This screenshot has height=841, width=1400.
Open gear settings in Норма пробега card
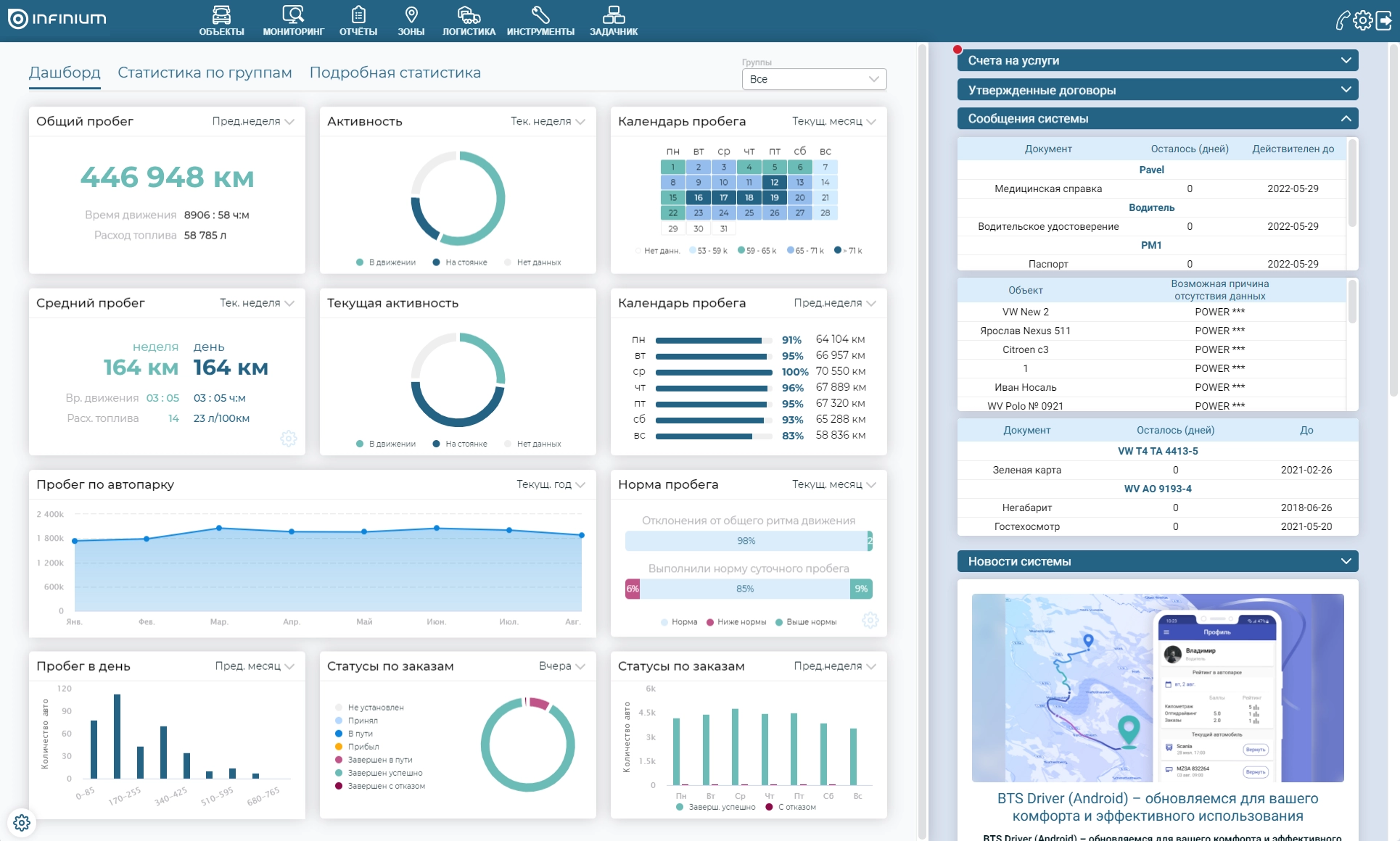coord(870,621)
